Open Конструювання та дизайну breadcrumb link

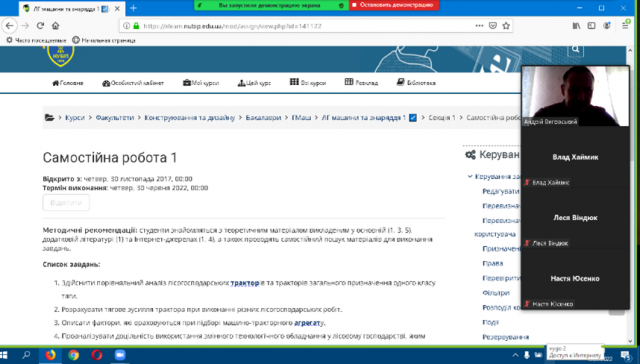[x=190, y=118]
